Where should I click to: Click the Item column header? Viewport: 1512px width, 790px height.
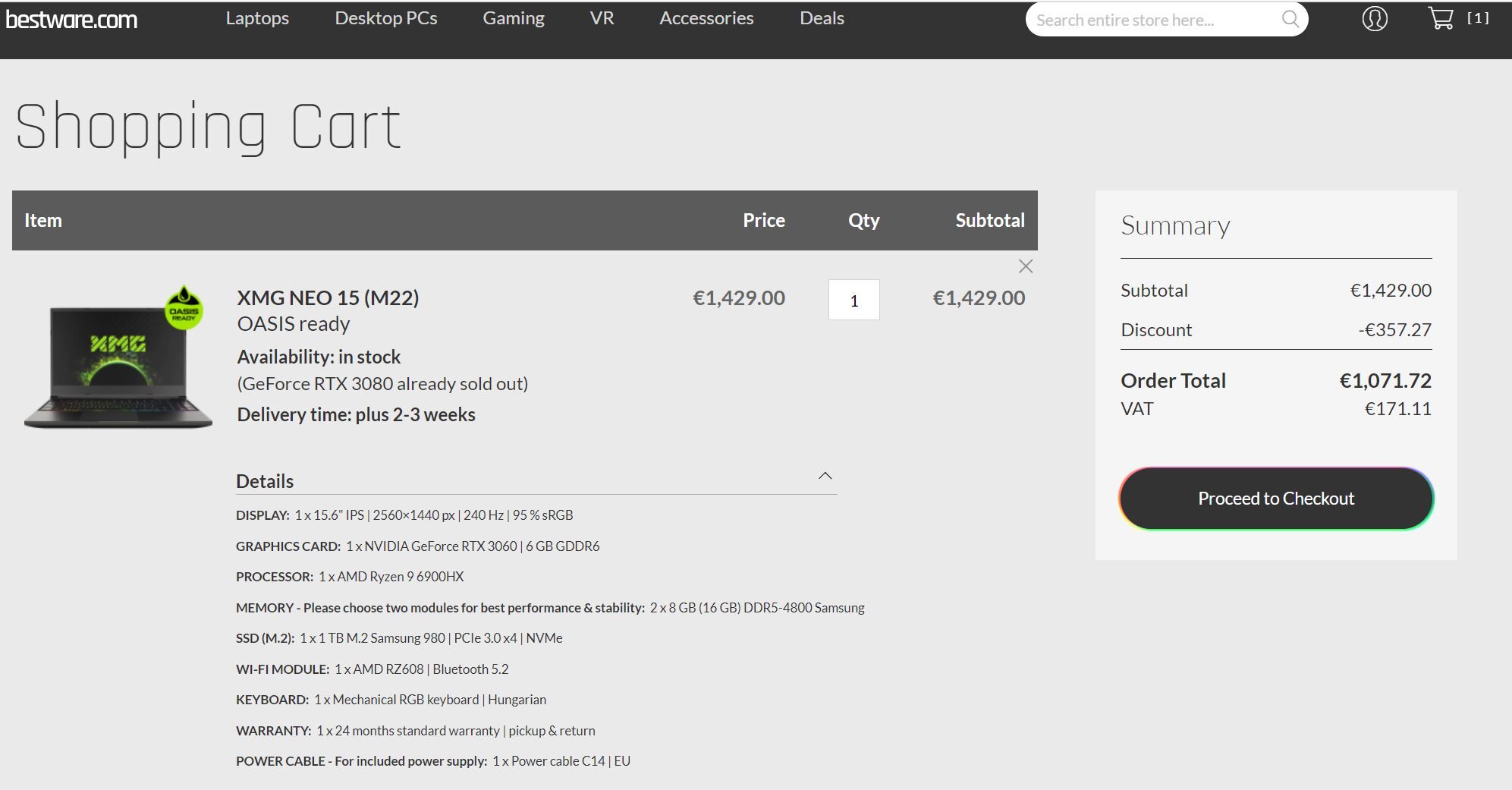(43, 221)
